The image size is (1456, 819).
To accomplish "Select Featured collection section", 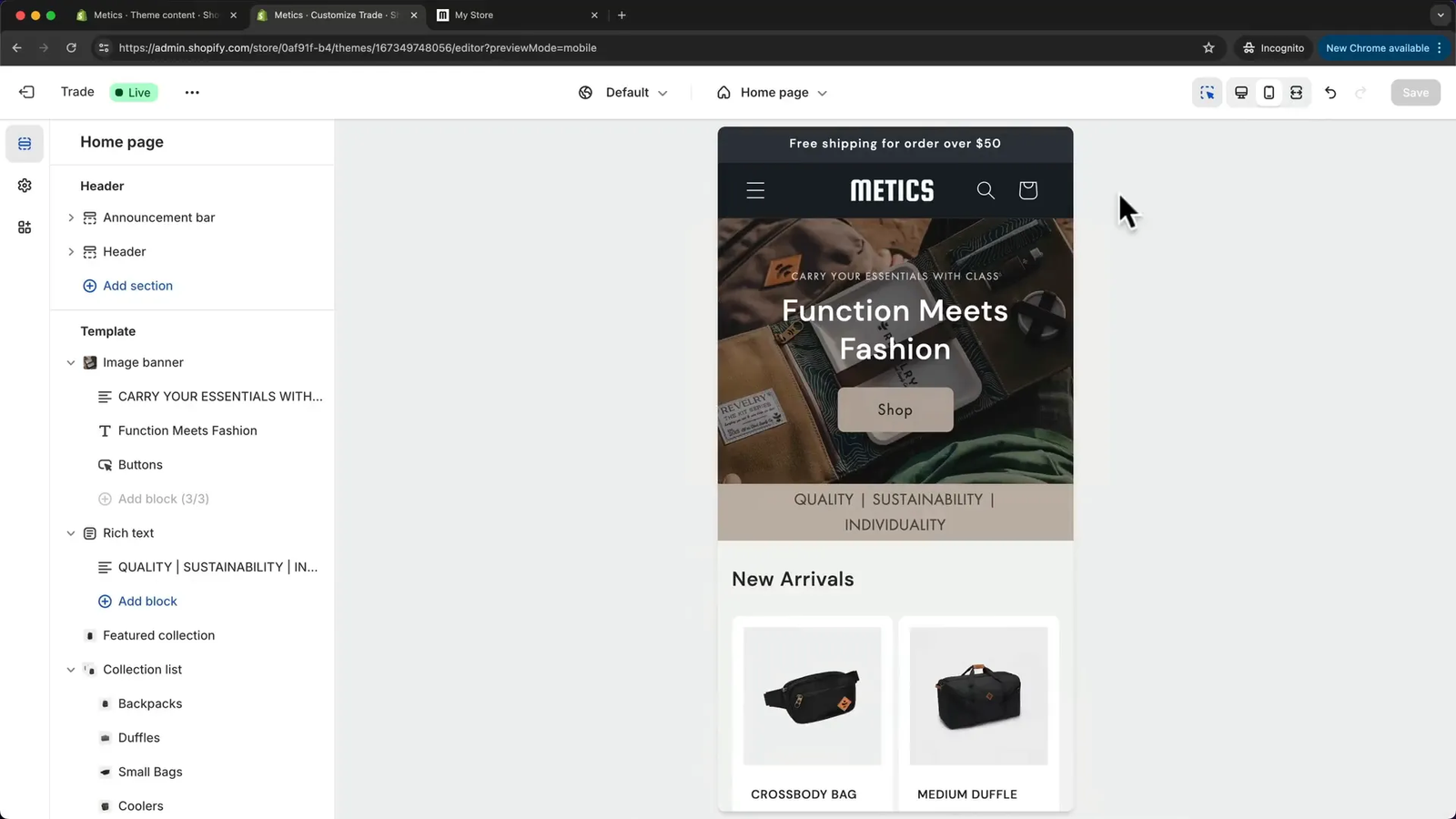I will tap(158, 635).
